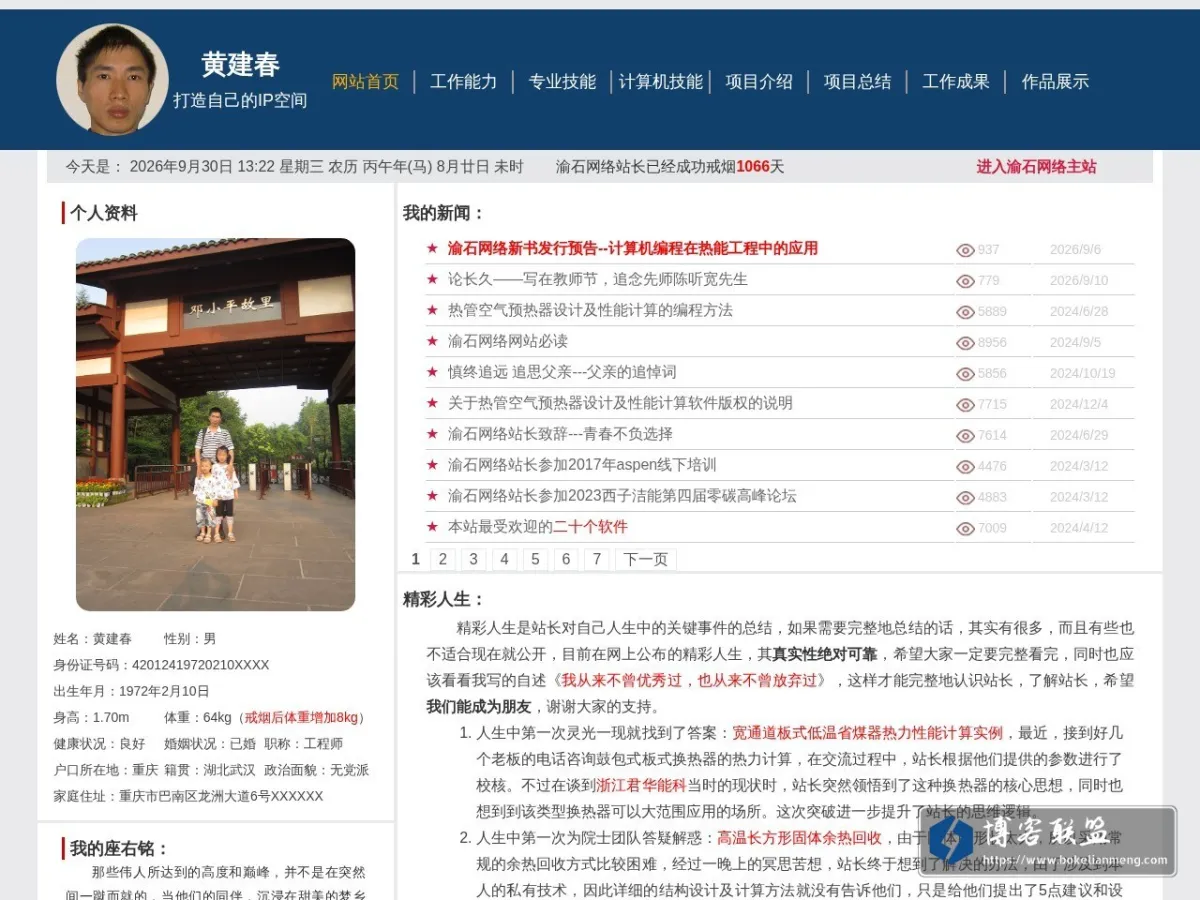This screenshot has width=1200, height=900.
Task: Click the 我的座右铭 section heading
Action: 119,849
